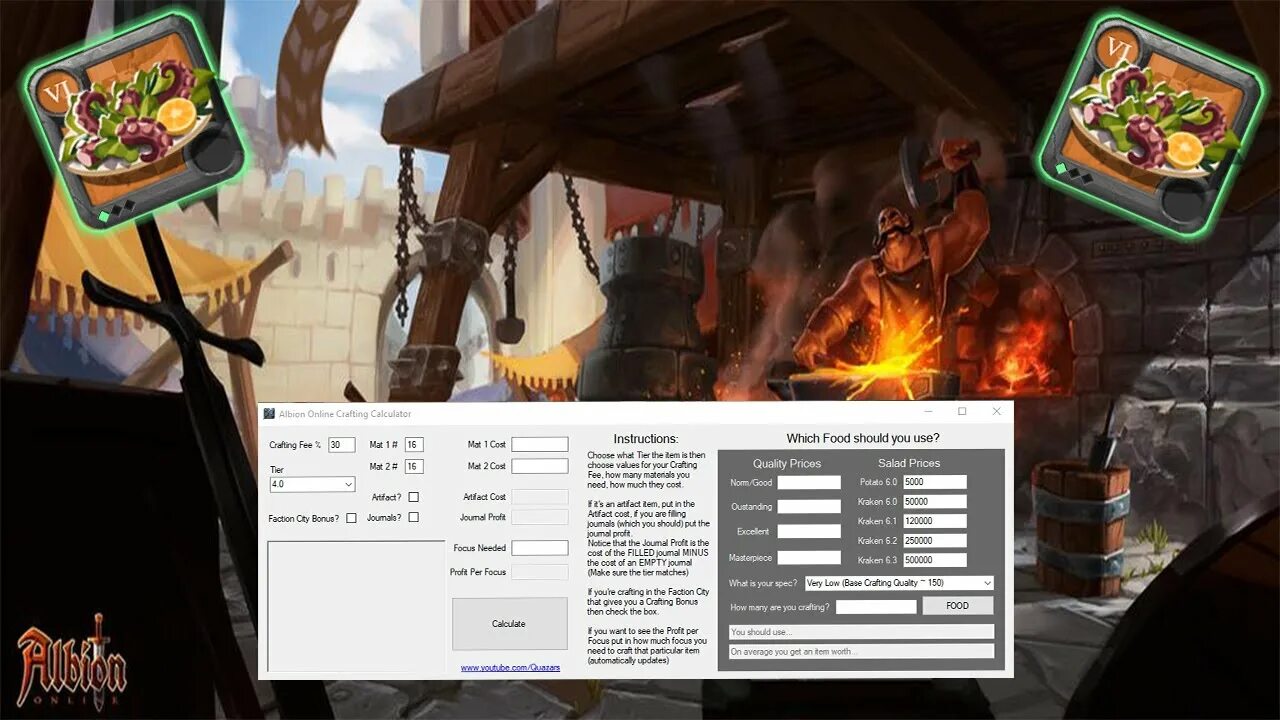Viewport: 1280px width, 720px height.
Task: Focus the Focus Needed input box
Action: 540,548
